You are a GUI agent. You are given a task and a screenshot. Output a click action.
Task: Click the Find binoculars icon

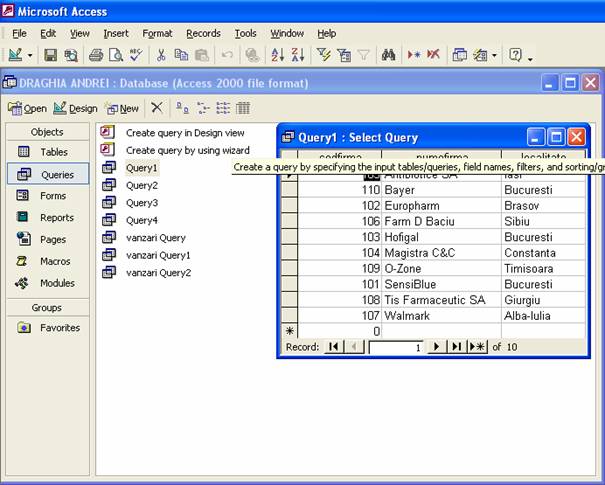click(389, 56)
